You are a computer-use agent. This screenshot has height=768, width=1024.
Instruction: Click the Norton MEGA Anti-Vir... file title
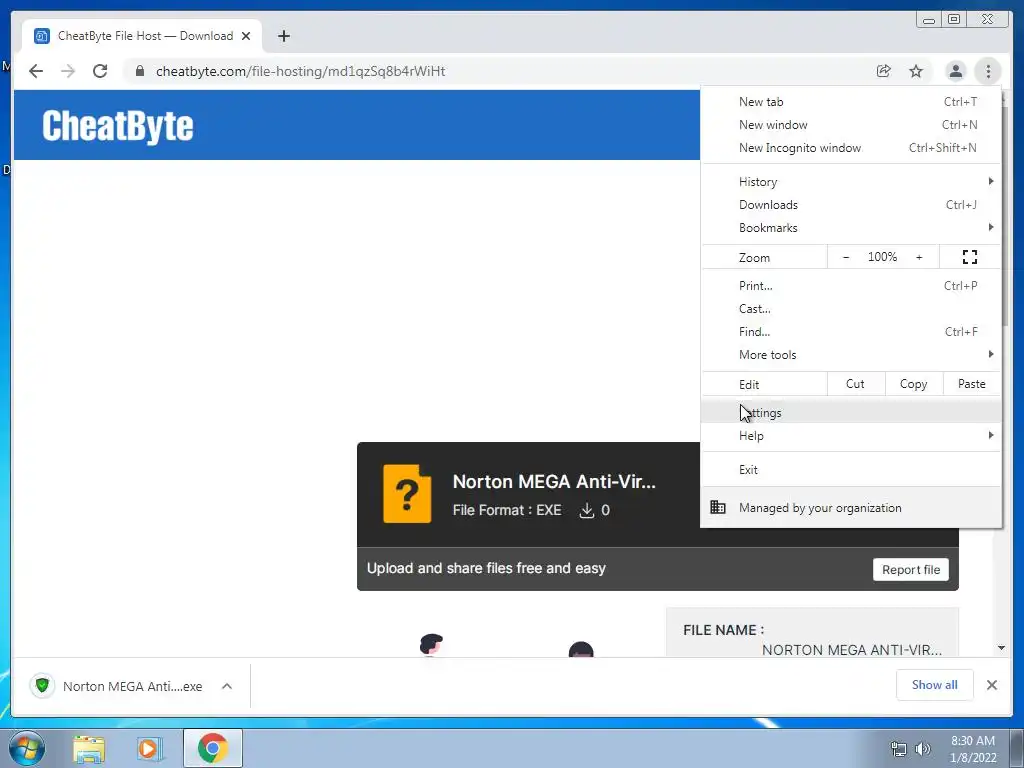point(554,482)
